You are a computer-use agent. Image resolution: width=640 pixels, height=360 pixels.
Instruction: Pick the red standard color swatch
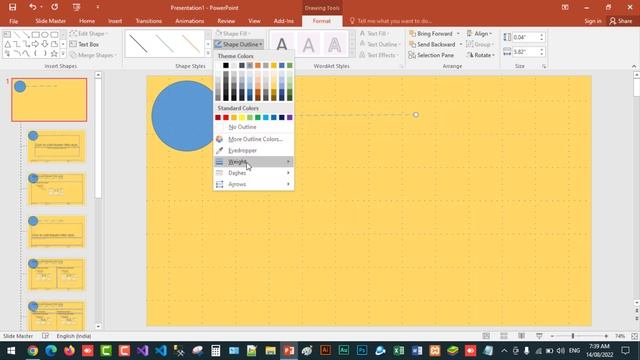(x=226, y=118)
